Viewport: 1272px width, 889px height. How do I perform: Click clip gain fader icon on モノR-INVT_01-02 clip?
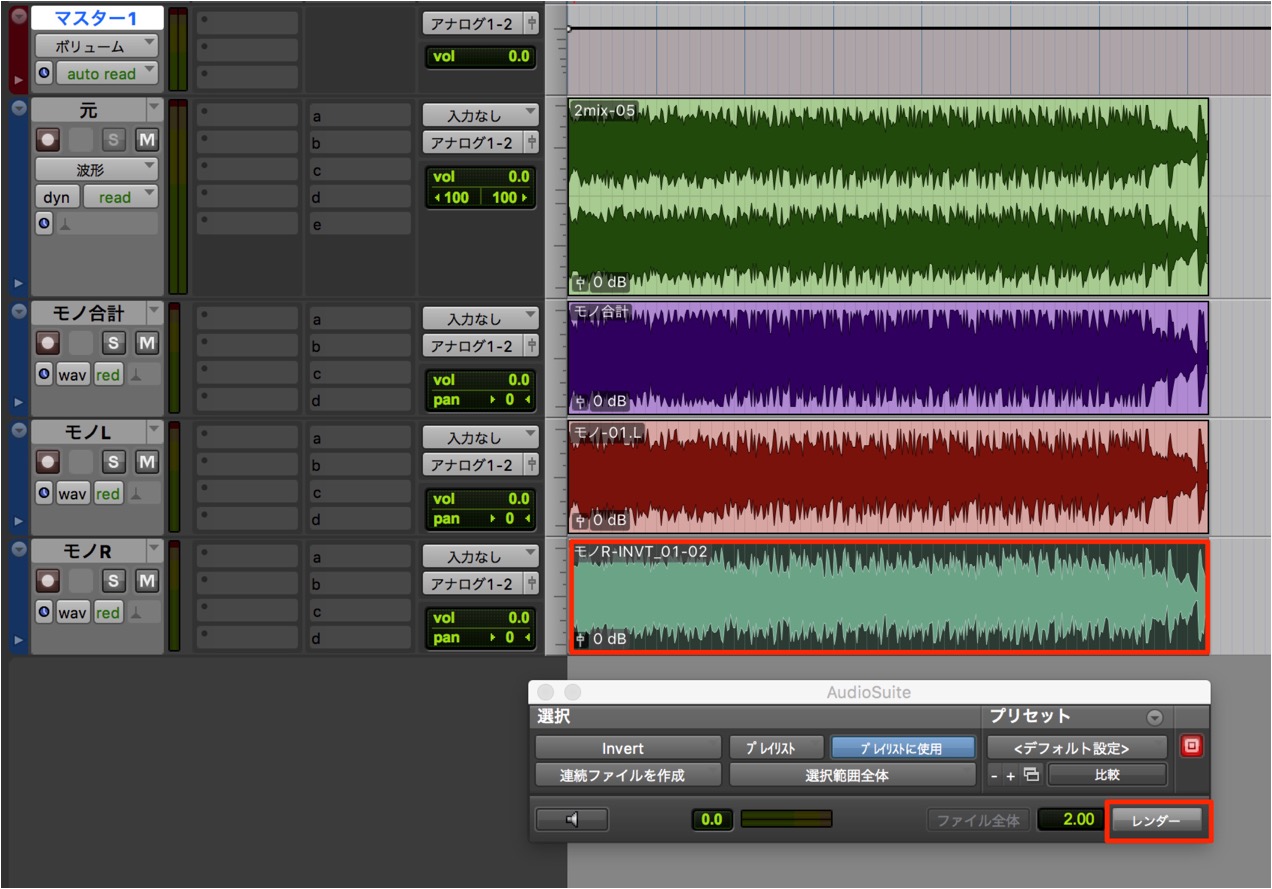581,638
